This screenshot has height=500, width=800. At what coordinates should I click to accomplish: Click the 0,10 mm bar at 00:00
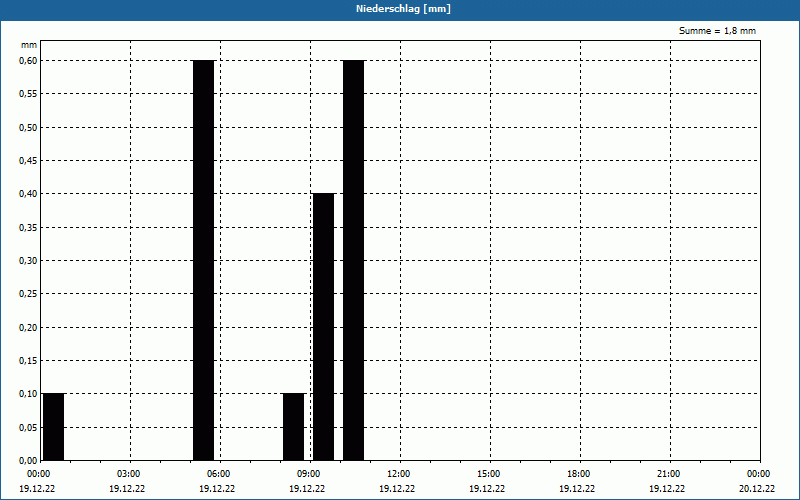click(54, 427)
